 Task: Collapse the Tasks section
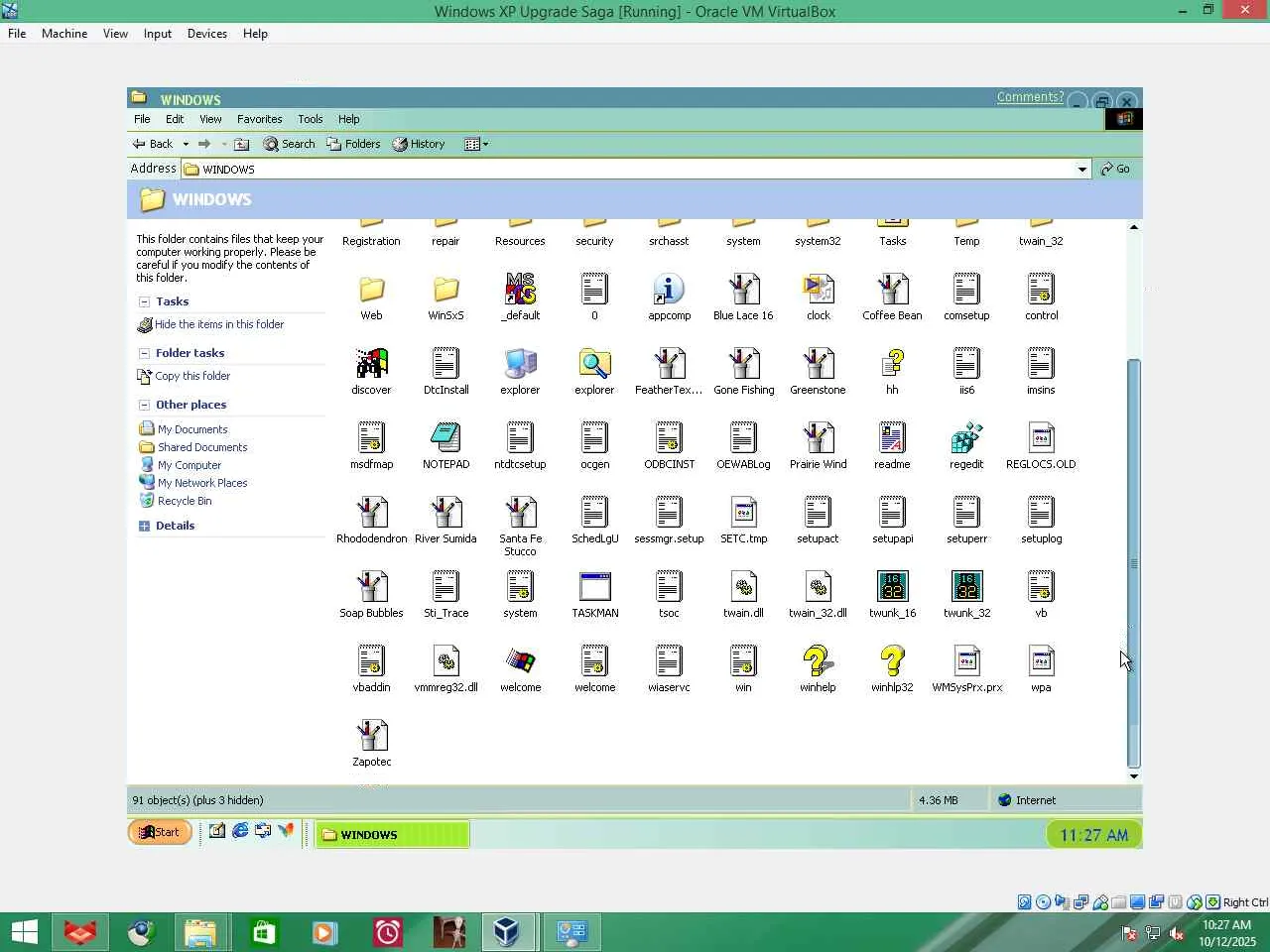point(144,301)
